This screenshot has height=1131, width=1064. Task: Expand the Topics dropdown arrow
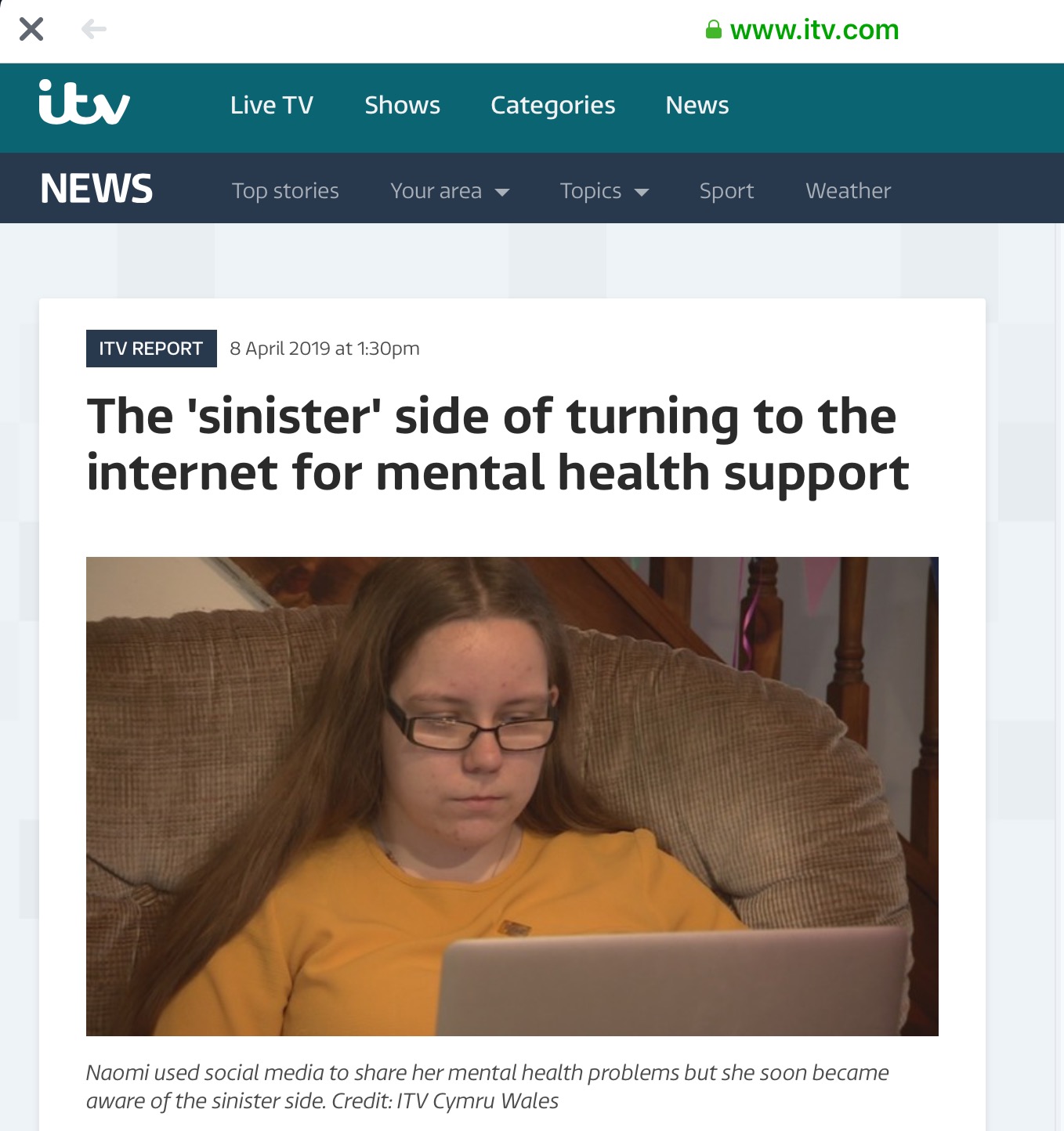pyautogui.click(x=642, y=193)
